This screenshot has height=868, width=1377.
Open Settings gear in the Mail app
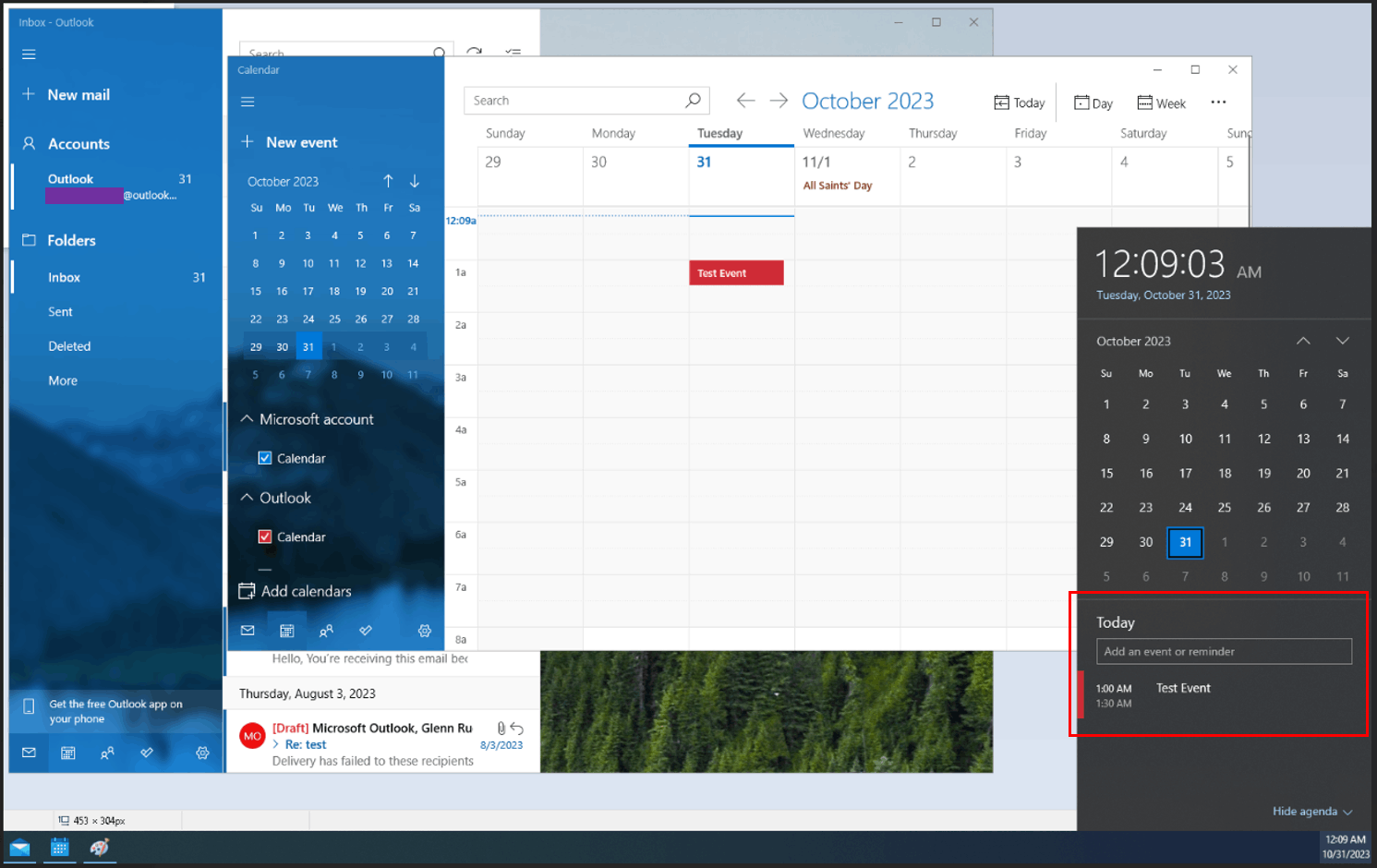(202, 753)
